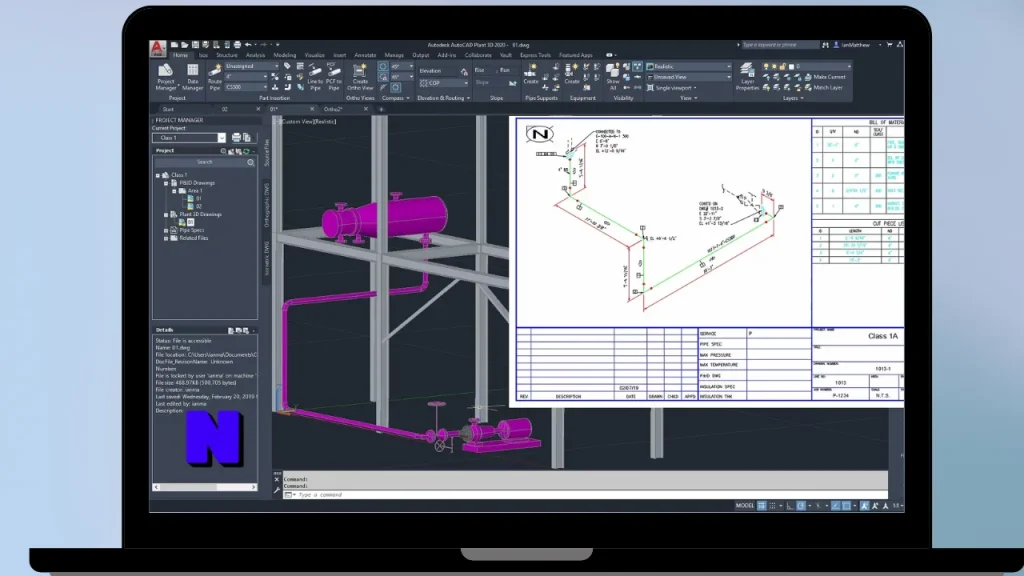Select the Isometric DWG side tab
The height and width of the screenshot is (576, 1024).
266,258
